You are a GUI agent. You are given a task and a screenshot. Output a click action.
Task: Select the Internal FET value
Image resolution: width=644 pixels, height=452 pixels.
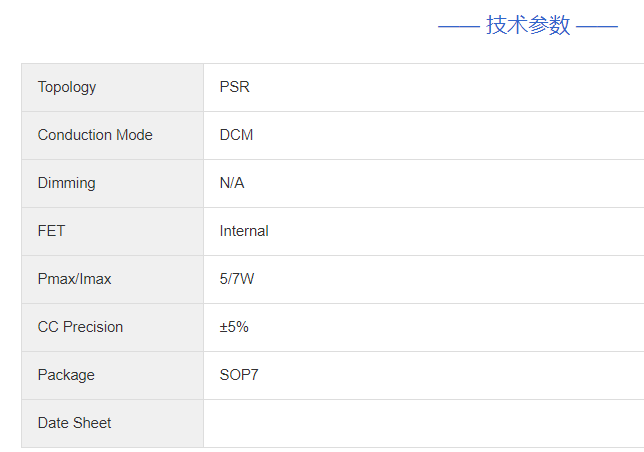pos(244,231)
